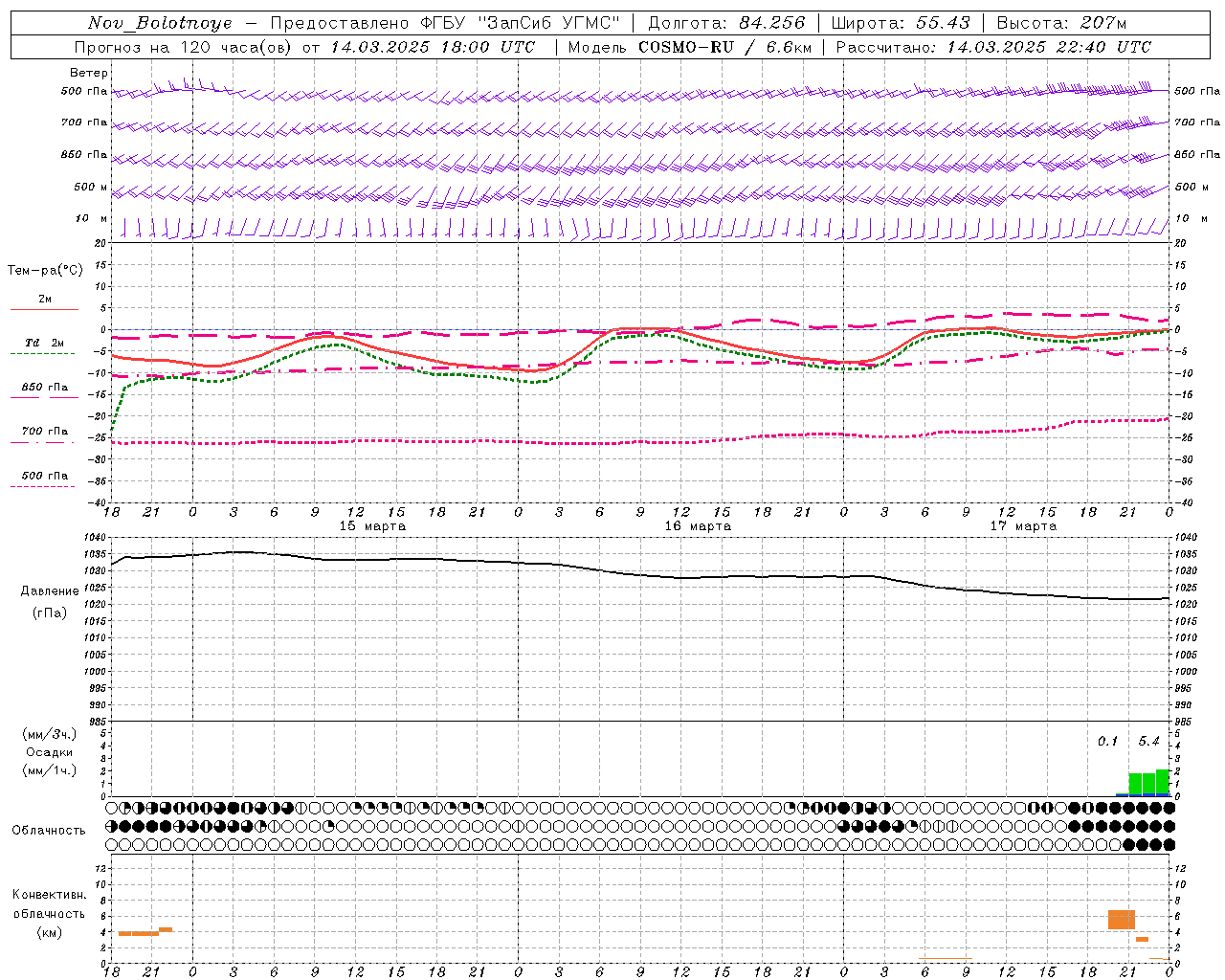The height and width of the screenshot is (980, 1225).
Task: Select the 'Долгота: 84.256' longitude text
Action: point(726,23)
